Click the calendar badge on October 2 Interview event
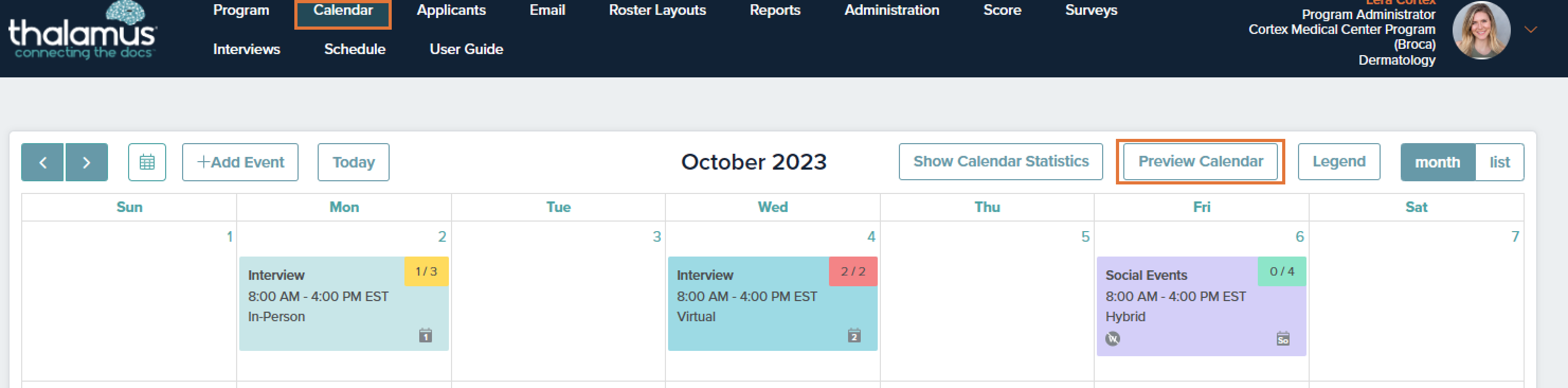The image size is (1568, 388). [x=425, y=336]
